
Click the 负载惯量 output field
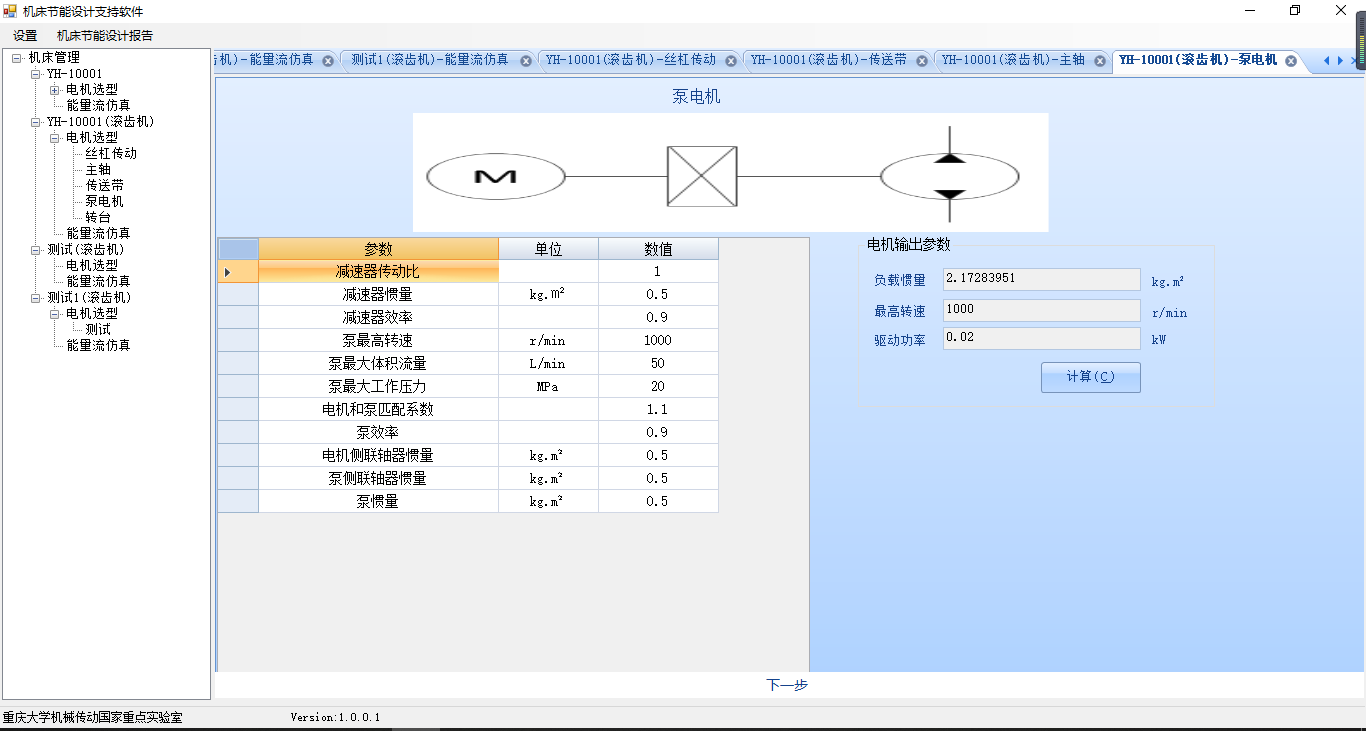click(1041, 279)
